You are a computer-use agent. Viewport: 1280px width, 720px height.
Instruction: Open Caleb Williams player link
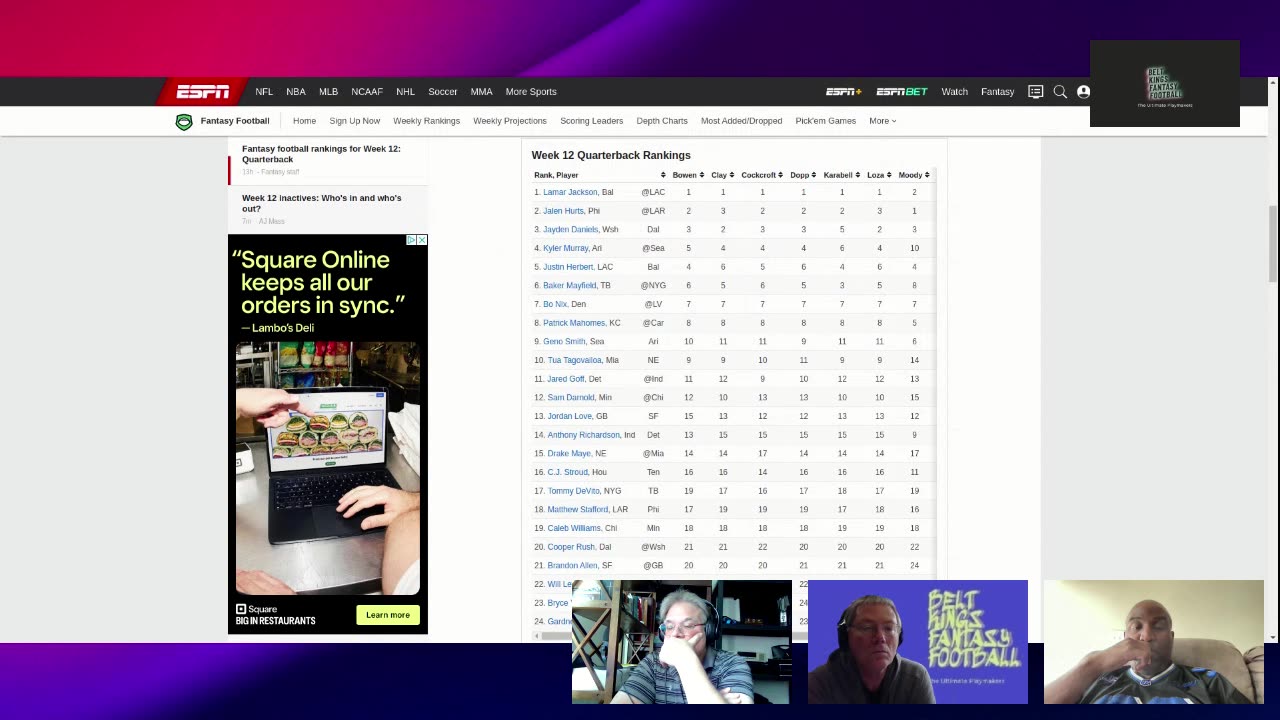[x=574, y=528]
